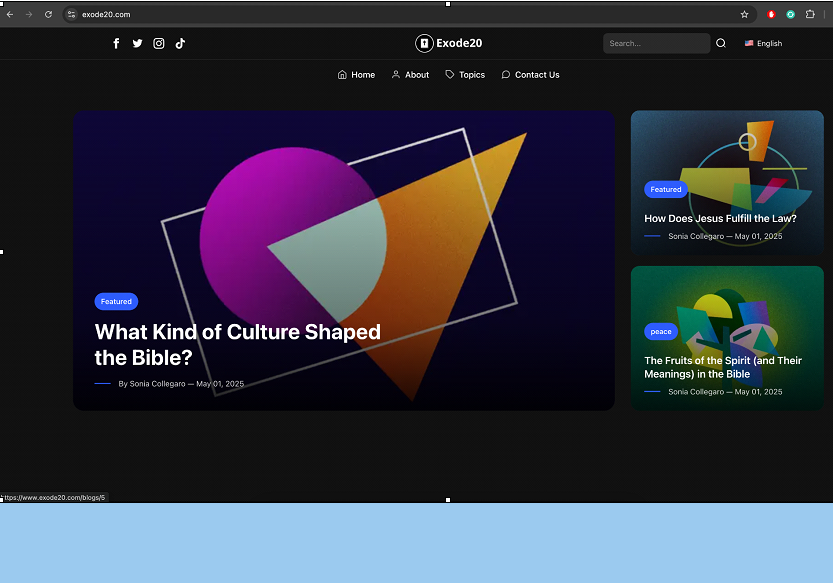Open the Instagram social icon
Image resolution: width=833 pixels, height=583 pixels.
[x=159, y=43]
